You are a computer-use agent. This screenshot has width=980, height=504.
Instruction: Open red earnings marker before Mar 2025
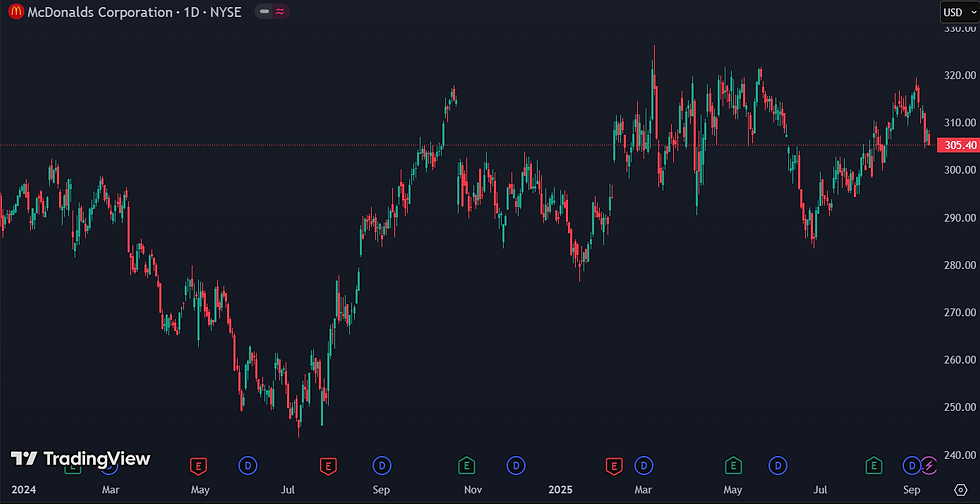614,465
